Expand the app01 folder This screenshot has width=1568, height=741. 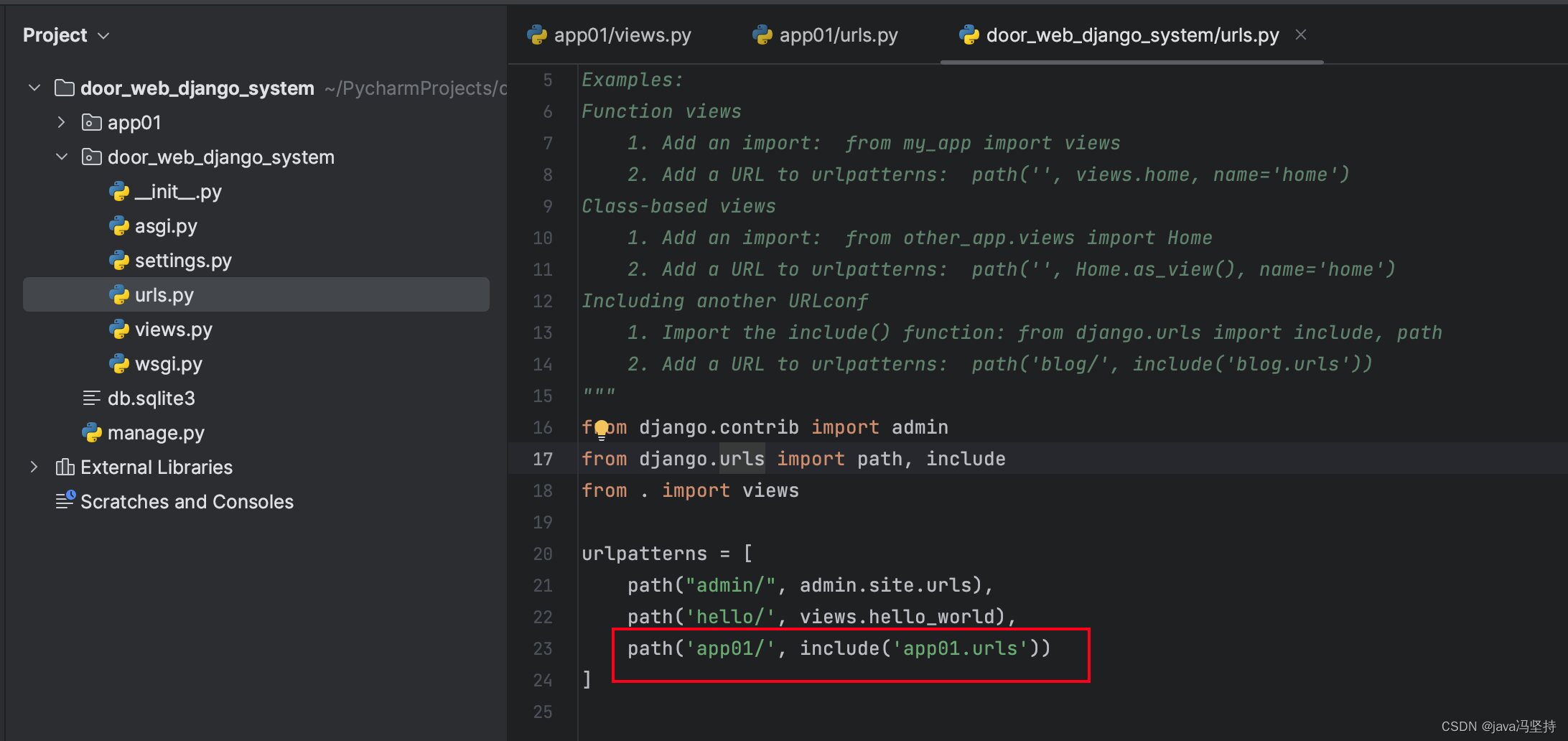pyautogui.click(x=62, y=123)
